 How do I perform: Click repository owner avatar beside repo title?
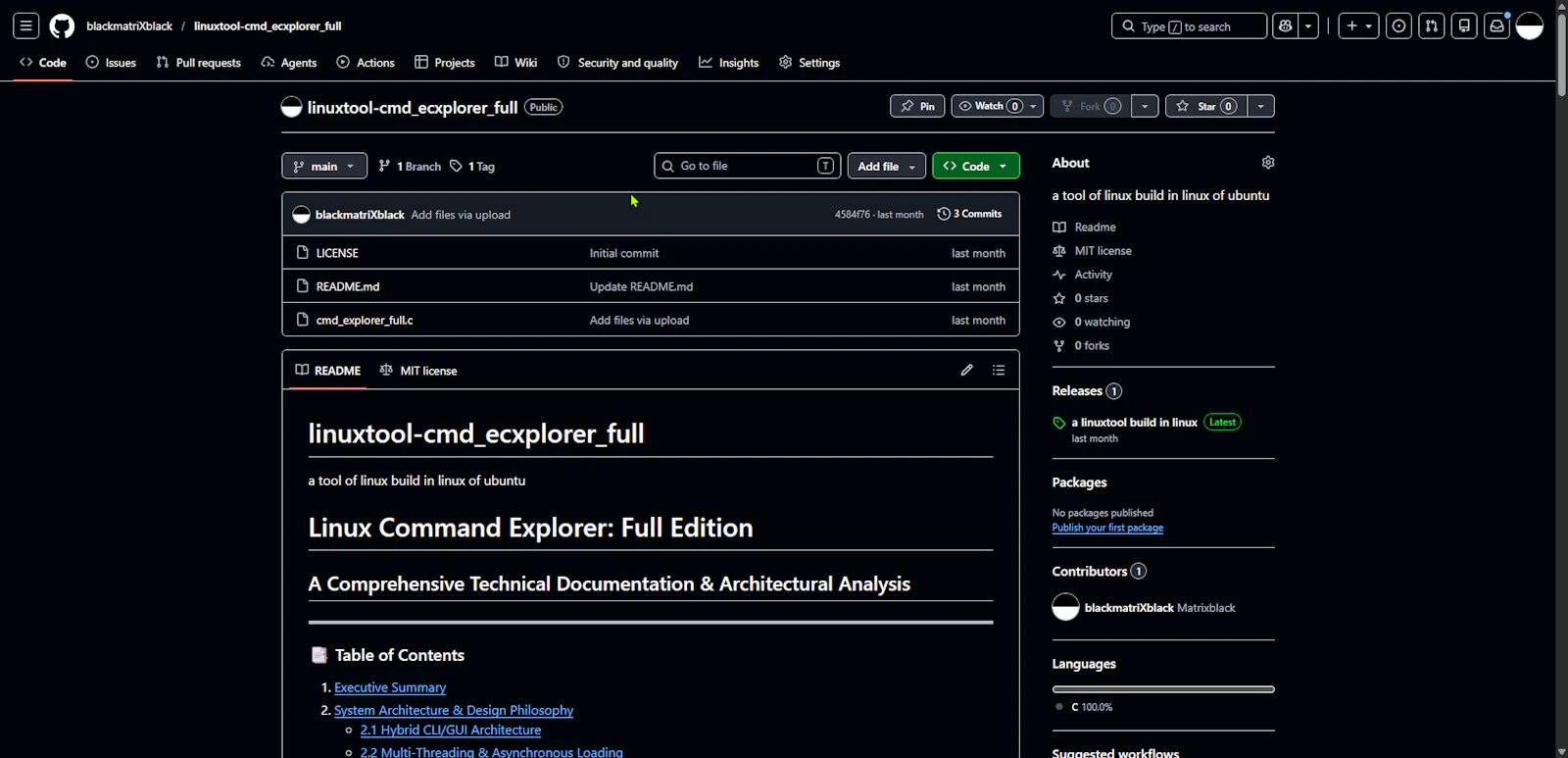tap(291, 107)
